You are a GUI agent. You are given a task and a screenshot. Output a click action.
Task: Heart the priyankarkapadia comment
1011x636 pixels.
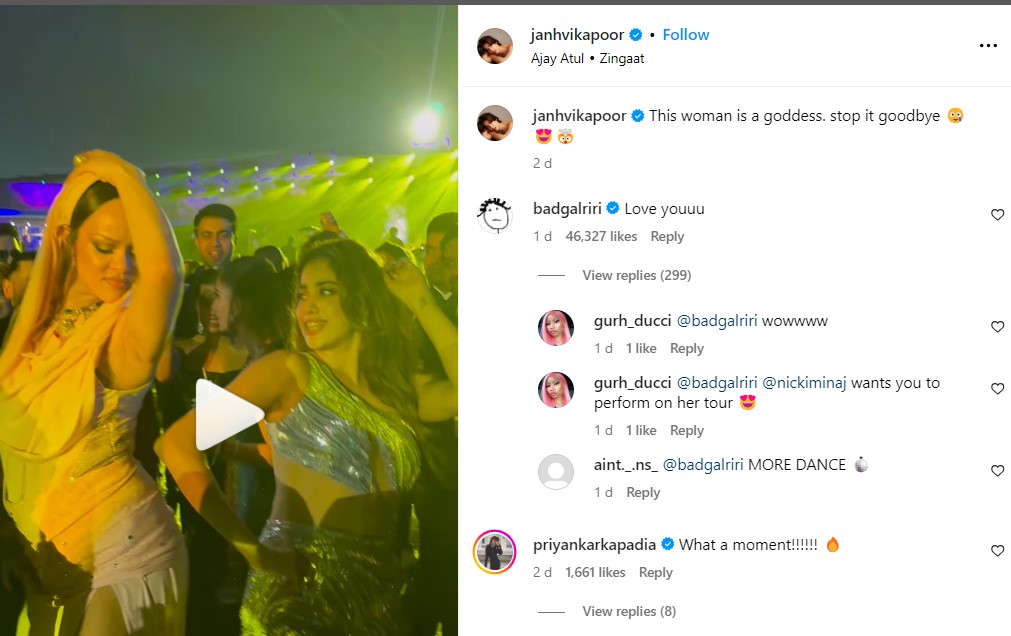[x=997, y=551]
